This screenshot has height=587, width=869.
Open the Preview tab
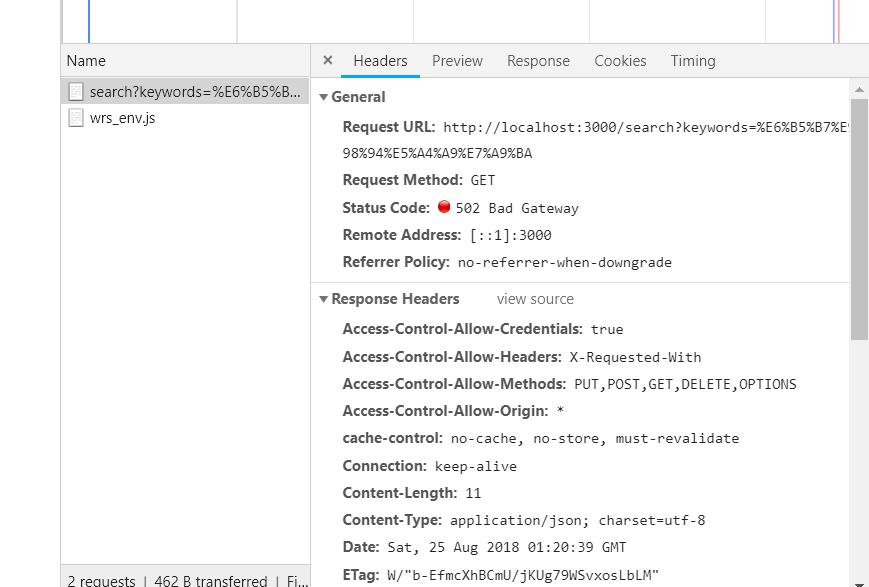click(x=457, y=60)
